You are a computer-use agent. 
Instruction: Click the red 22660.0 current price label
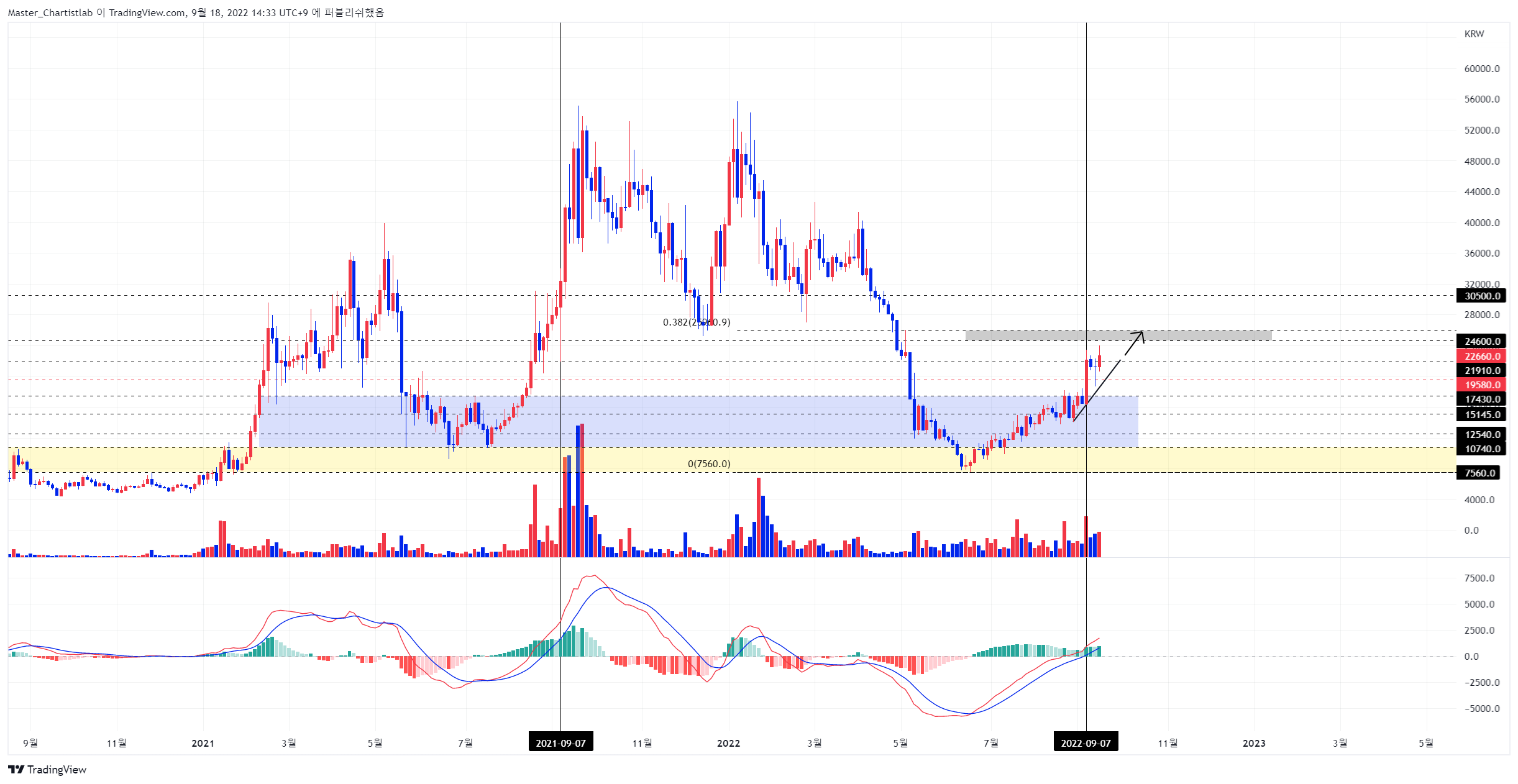[x=1481, y=356]
